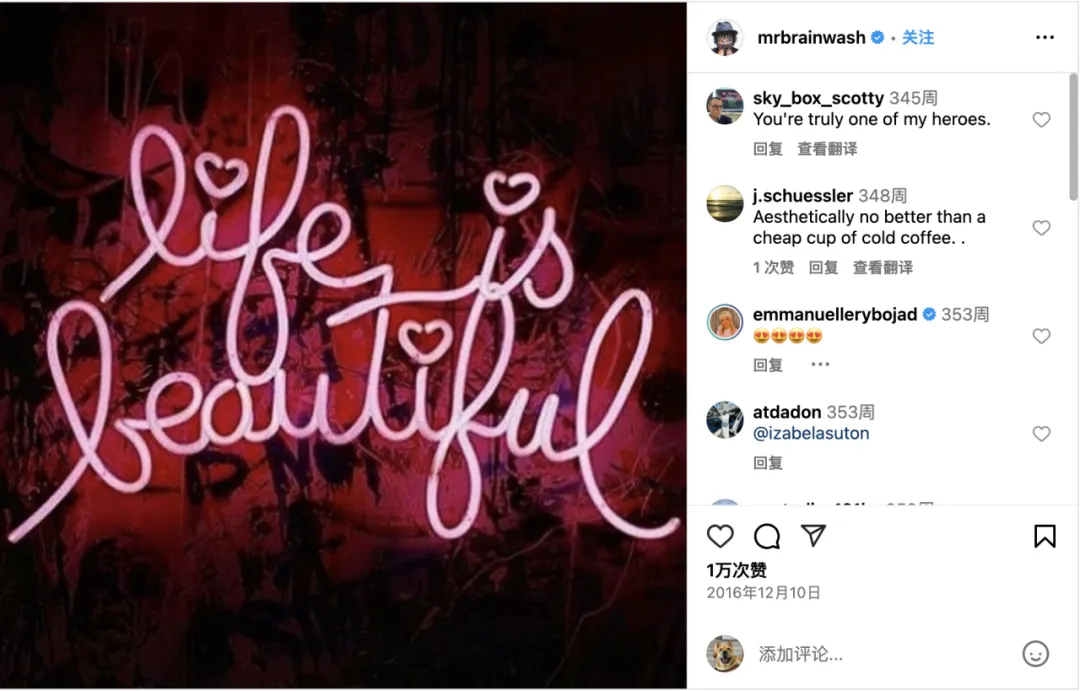
Task: Open the comment bubble icon
Action: click(767, 536)
